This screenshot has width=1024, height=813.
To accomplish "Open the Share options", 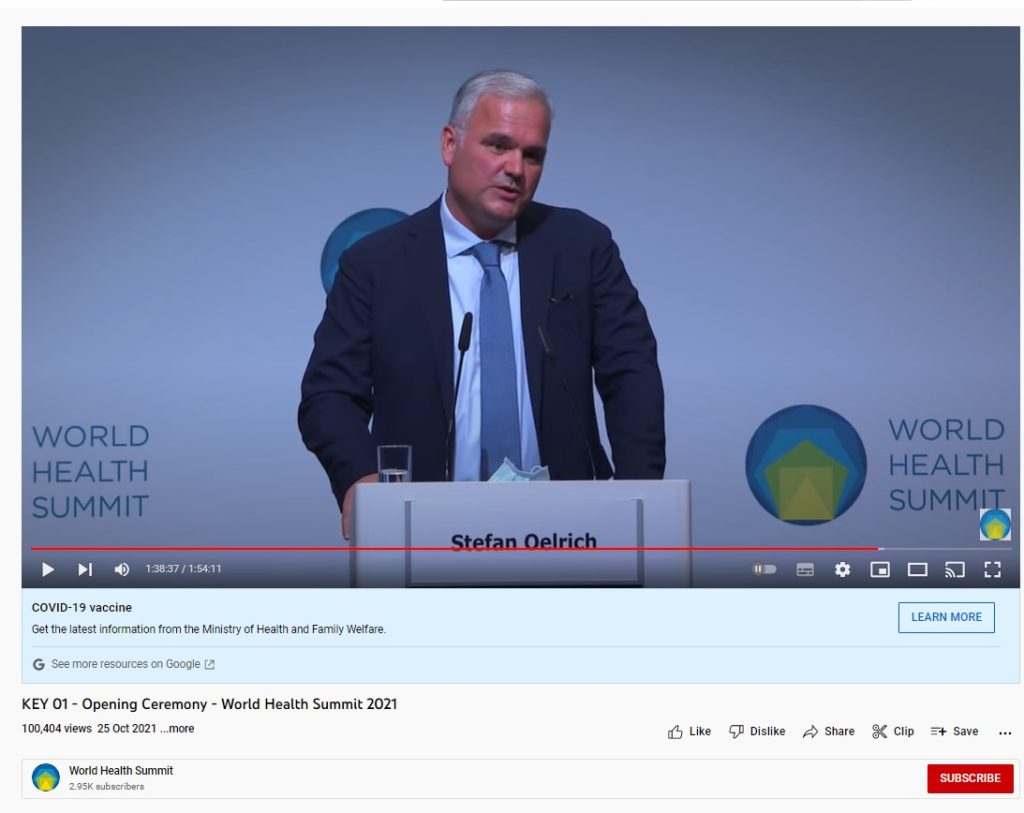I will (x=829, y=731).
